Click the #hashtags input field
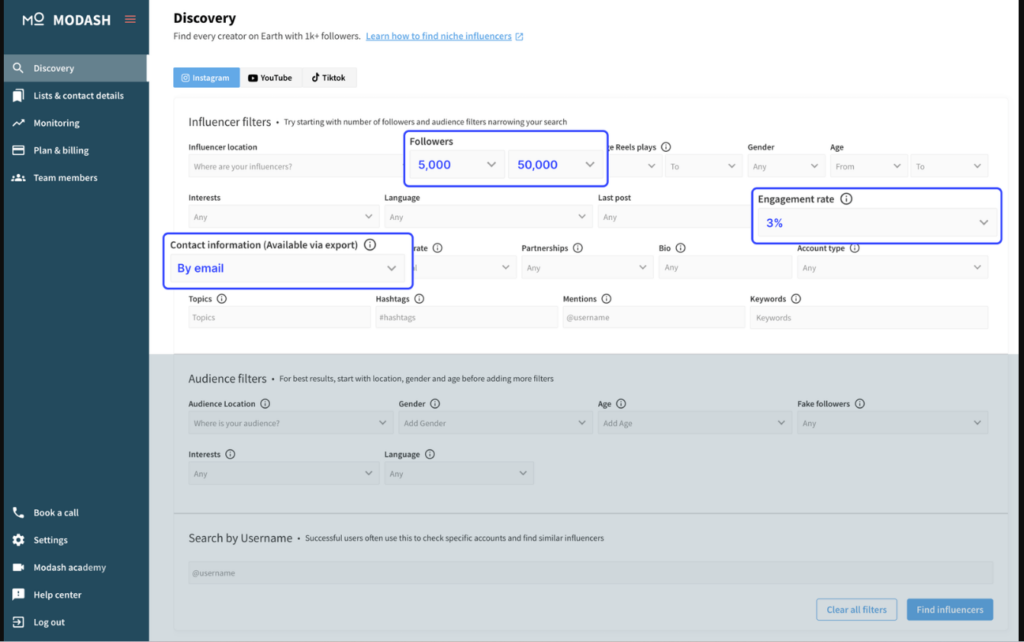Screen dimensions: 1024x642 (466, 317)
